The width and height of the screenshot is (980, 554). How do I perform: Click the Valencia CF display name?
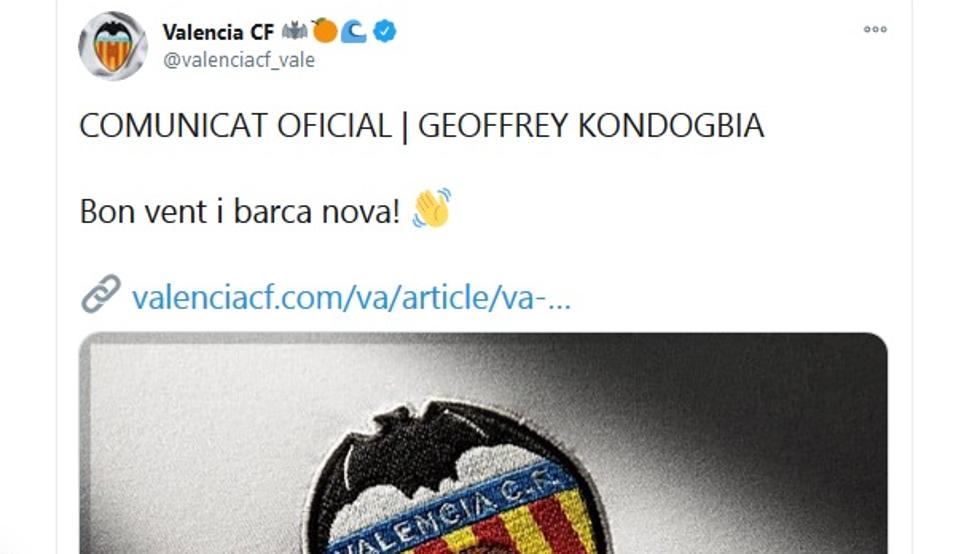pyautogui.click(x=218, y=32)
